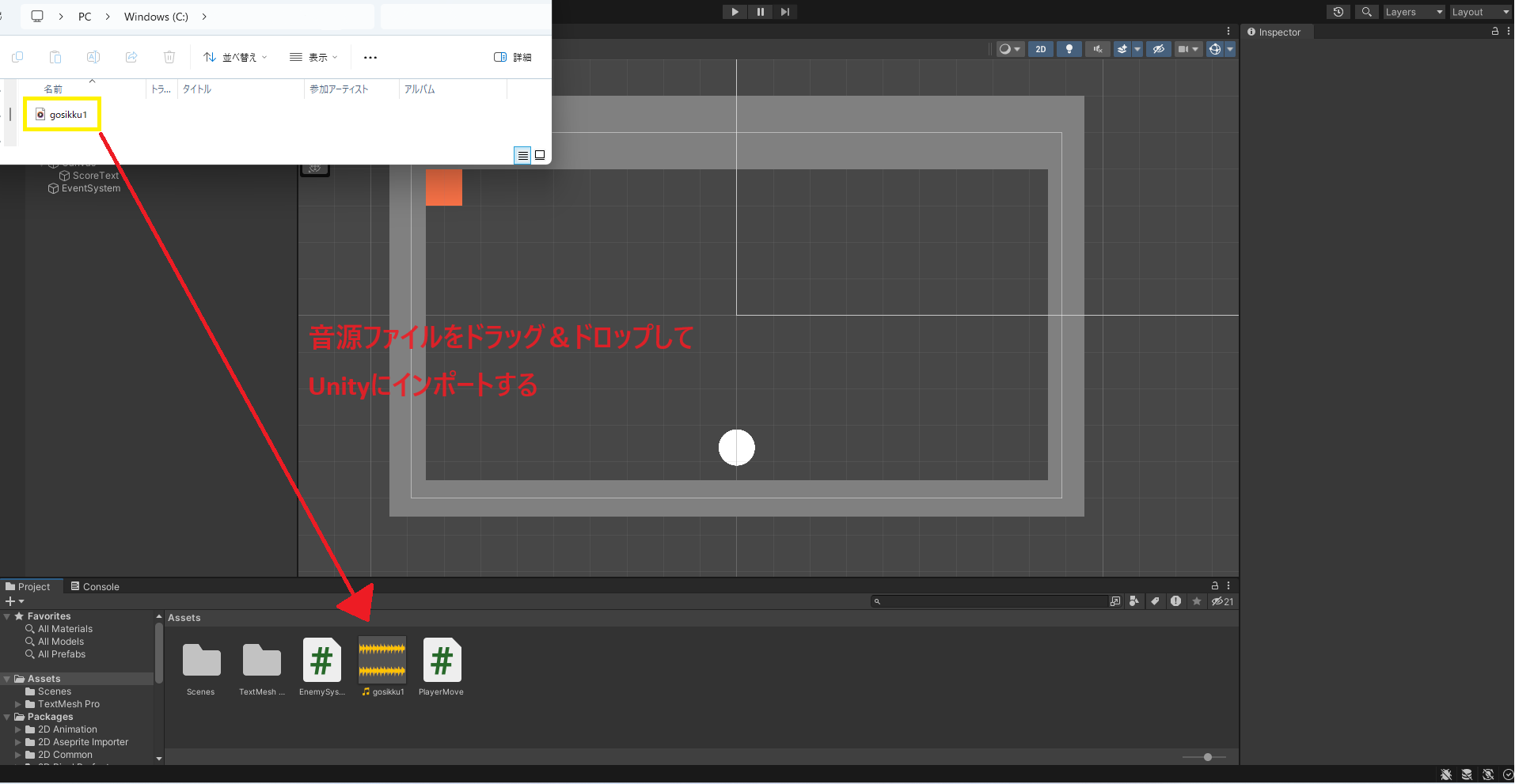Screen dimensions: 1515x784
Task: Click the thumbnail zoom slider in Project panel
Action: pyautogui.click(x=1207, y=757)
